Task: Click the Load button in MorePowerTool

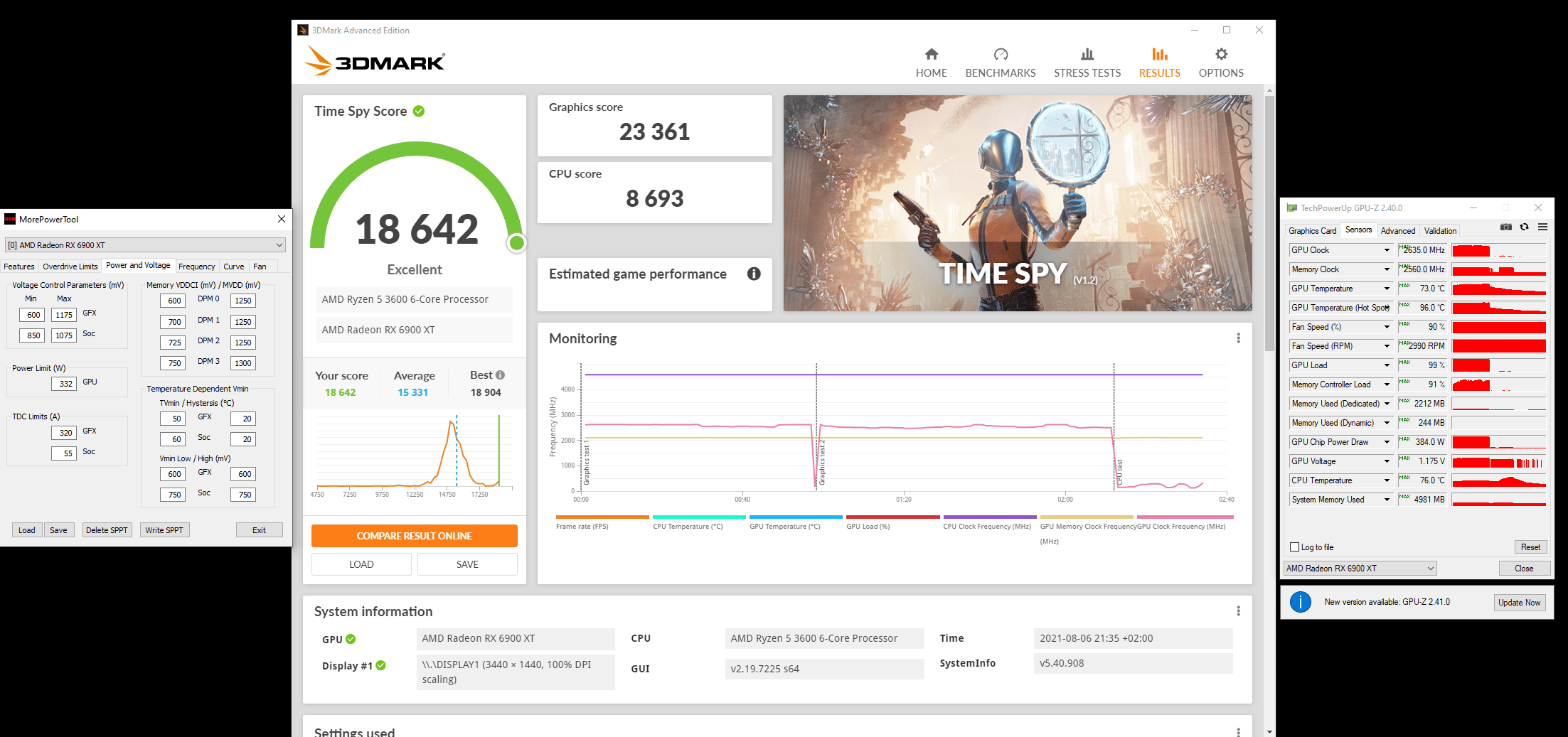Action: (x=27, y=530)
